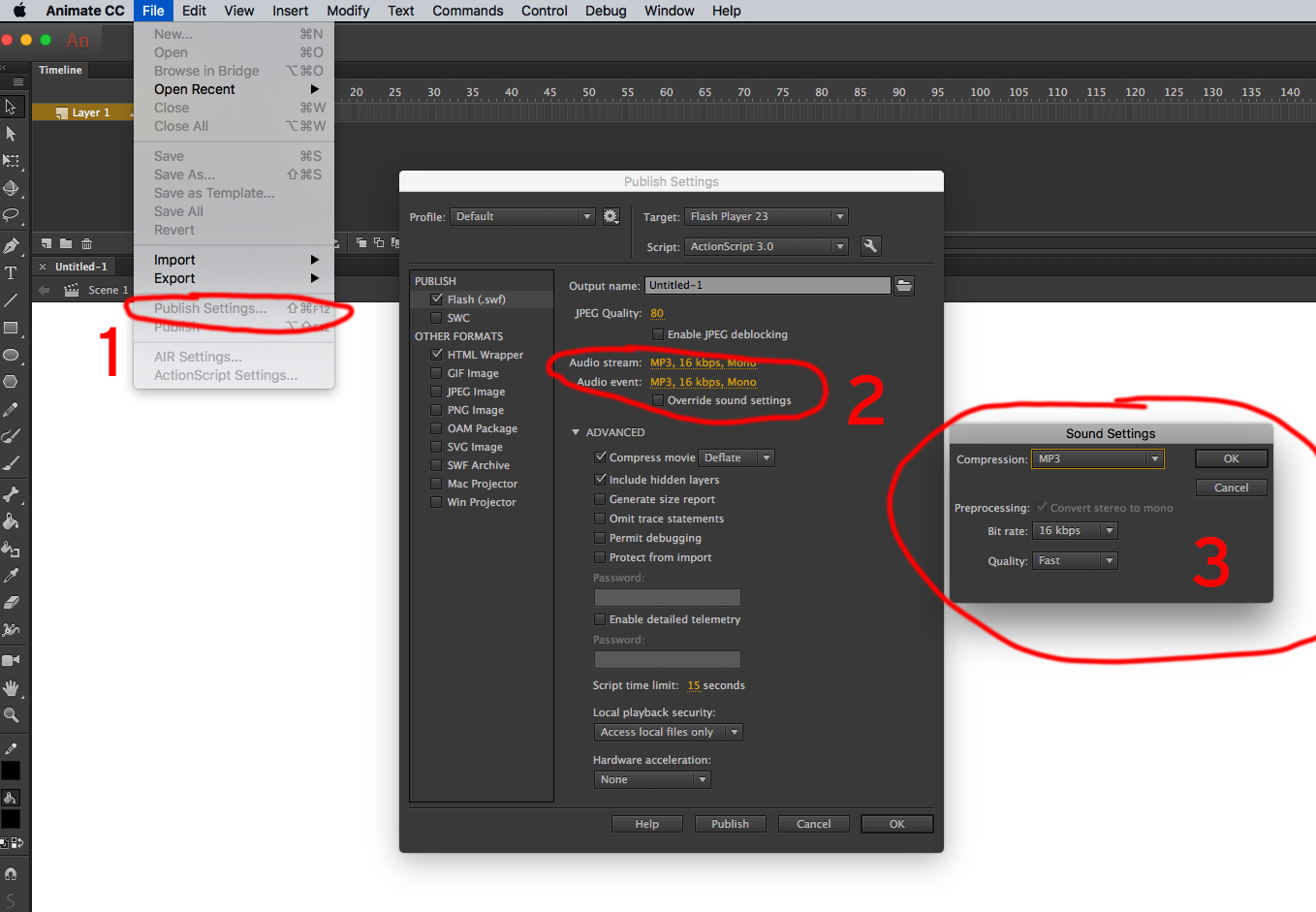1316x912 pixels.
Task: Enable Generate size report
Action: tap(600, 499)
